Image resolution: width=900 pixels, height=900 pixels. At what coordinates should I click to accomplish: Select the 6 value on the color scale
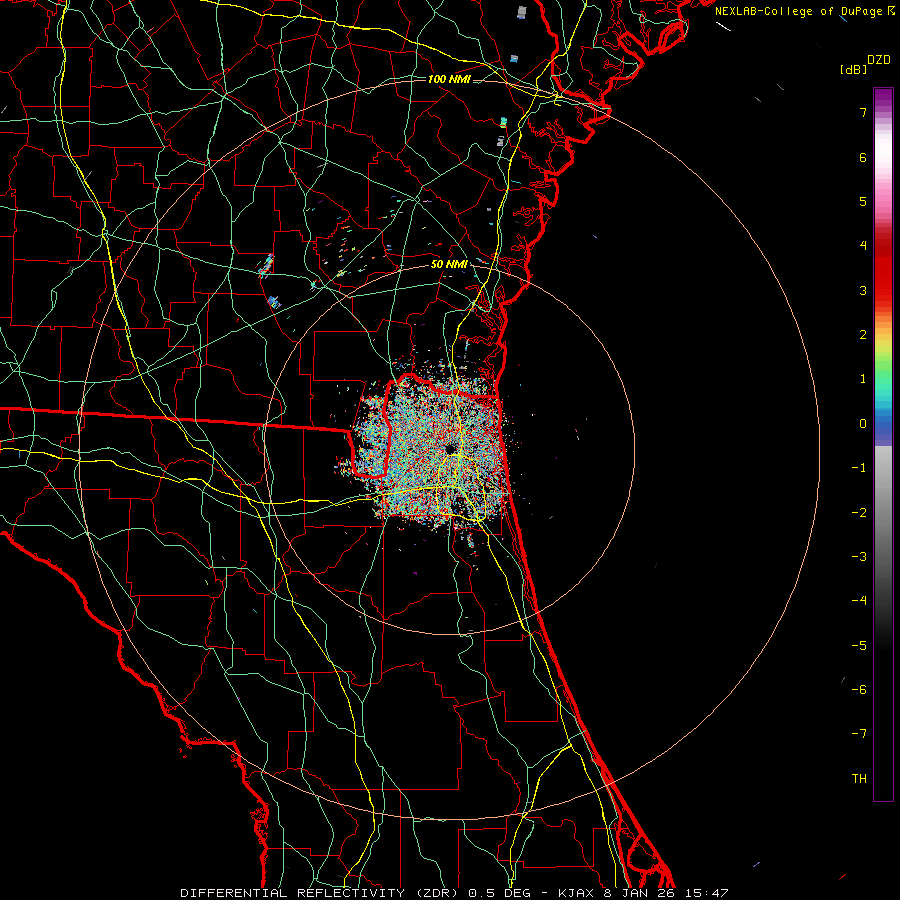point(863,157)
